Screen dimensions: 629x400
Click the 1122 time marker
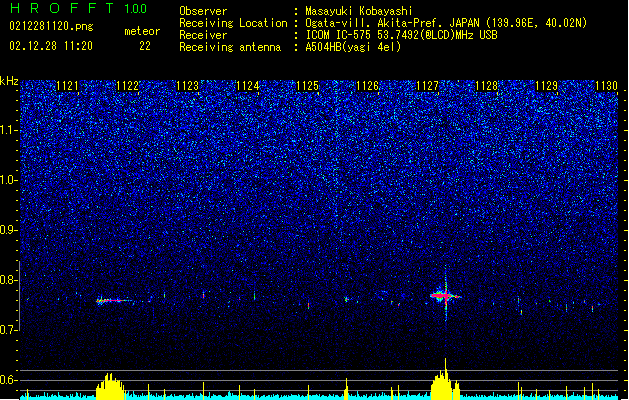point(127,86)
